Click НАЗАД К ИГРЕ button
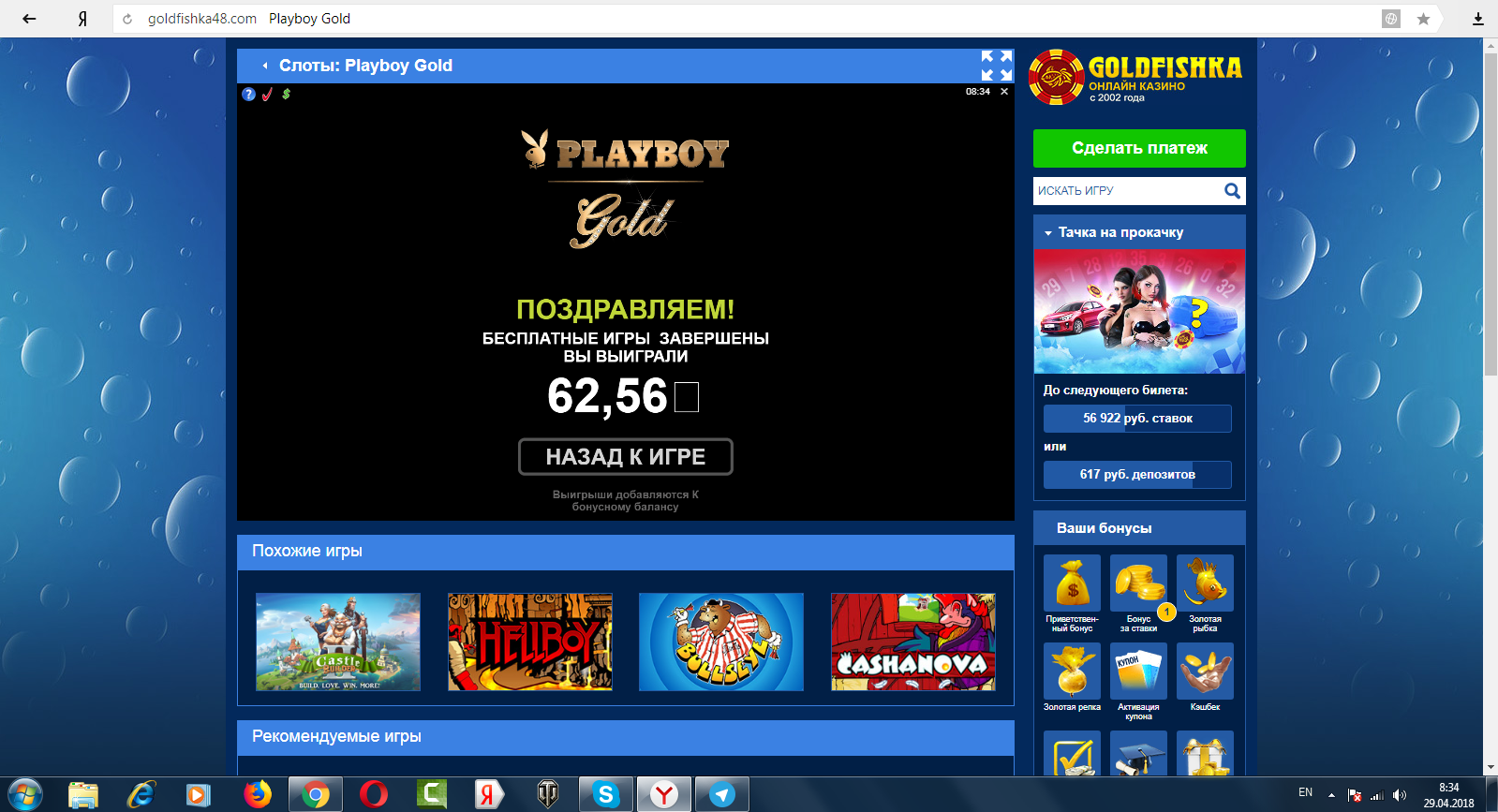This screenshot has width=1498, height=812. click(626, 457)
